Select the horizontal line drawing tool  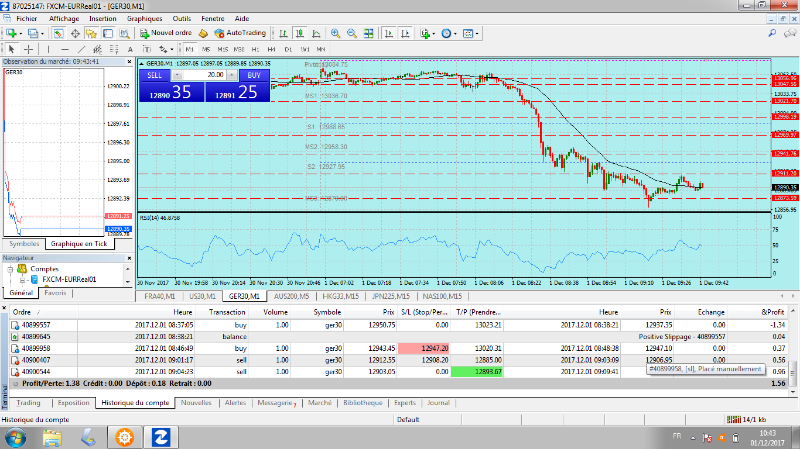tap(65, 48)
